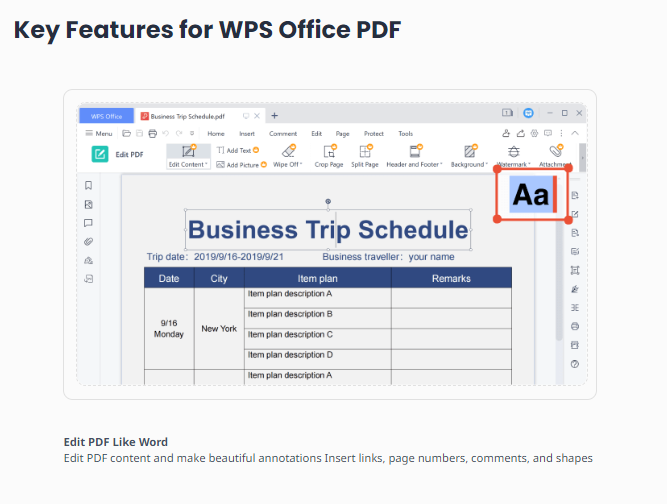Click the help icon in right sidebar
This screenshot has height=504, width=667.
pos(575,364)
